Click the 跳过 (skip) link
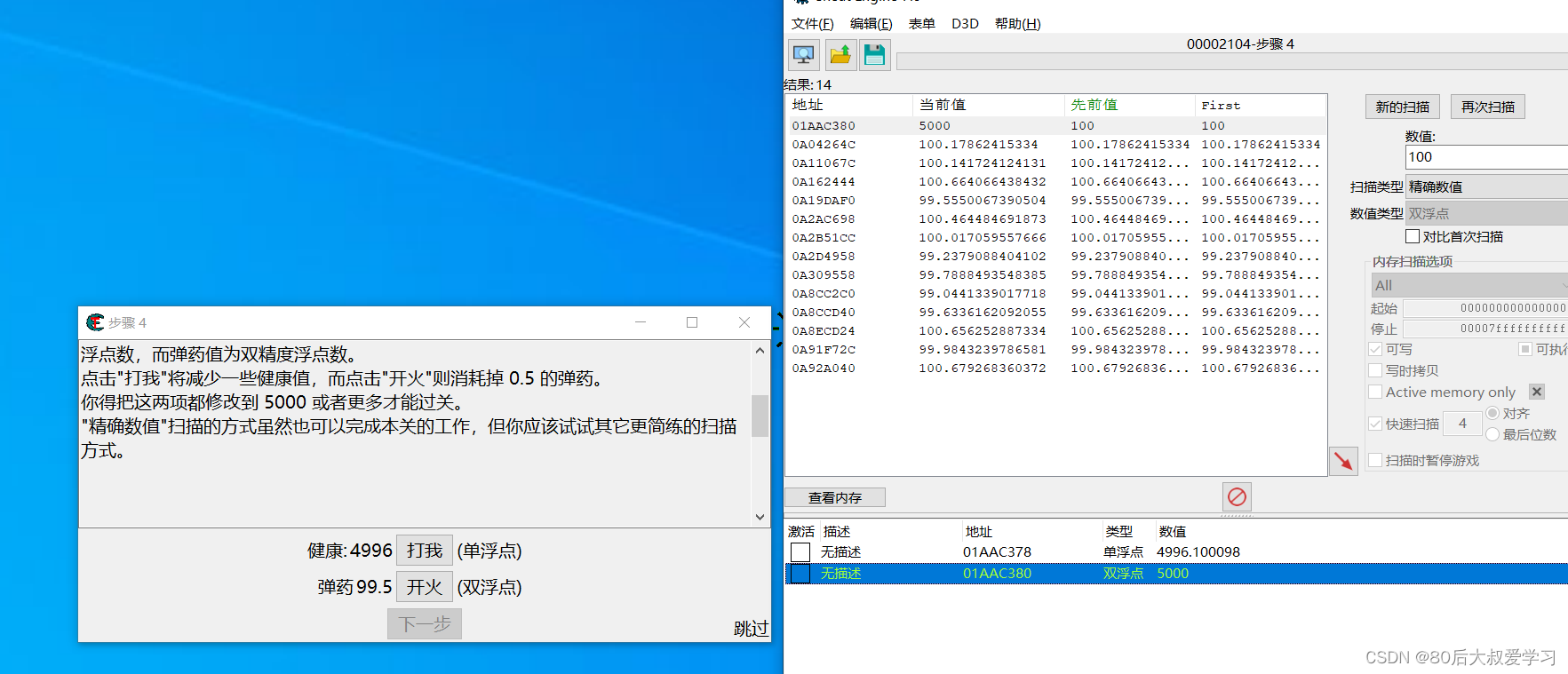This screenshot has width=1568, height=674. pyautogui.click(x=751, y=629)
